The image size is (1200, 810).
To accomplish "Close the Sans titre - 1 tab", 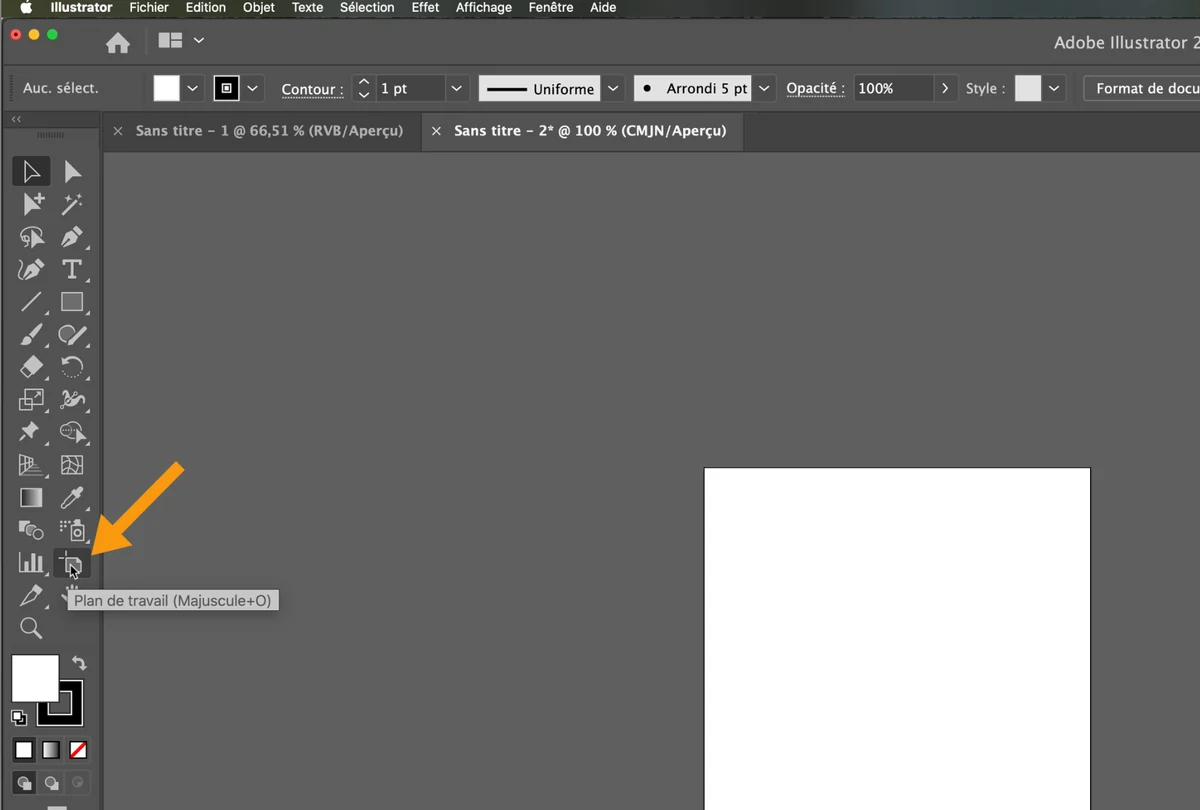I will 118,131.
